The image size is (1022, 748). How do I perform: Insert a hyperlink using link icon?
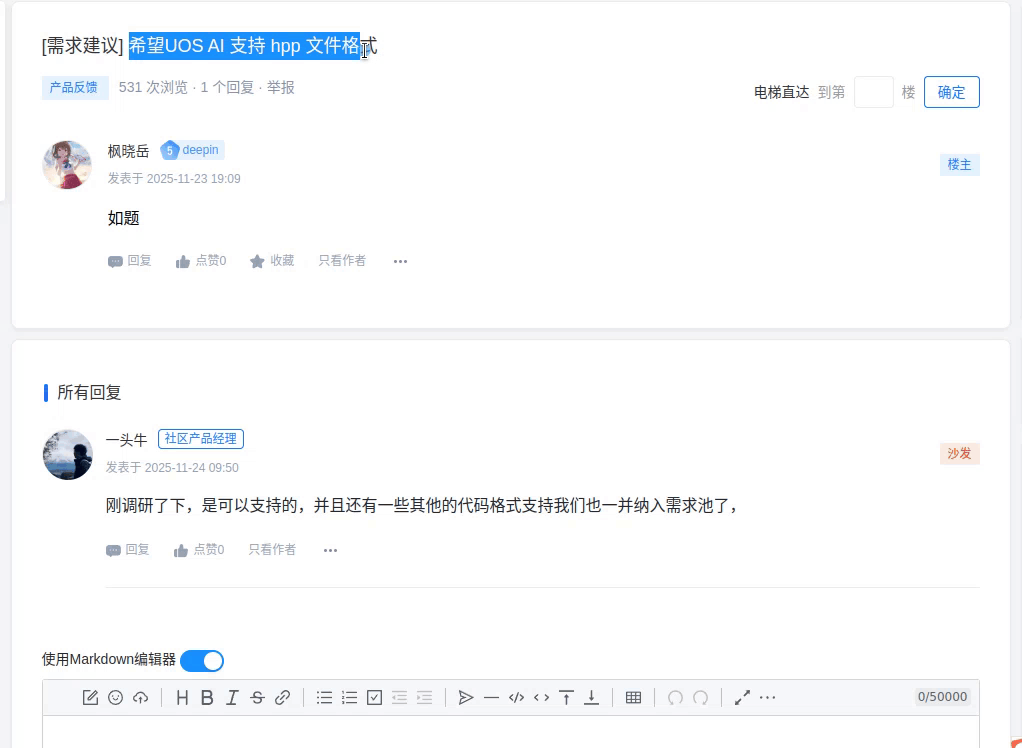click(282, 697)
